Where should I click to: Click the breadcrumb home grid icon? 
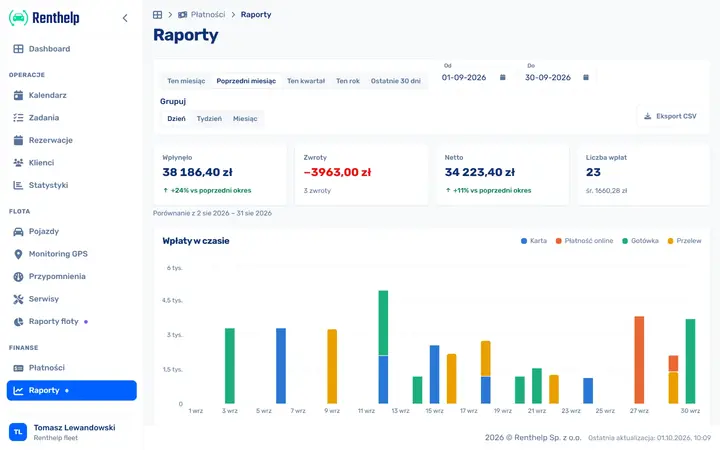click(x=158, y=15)
